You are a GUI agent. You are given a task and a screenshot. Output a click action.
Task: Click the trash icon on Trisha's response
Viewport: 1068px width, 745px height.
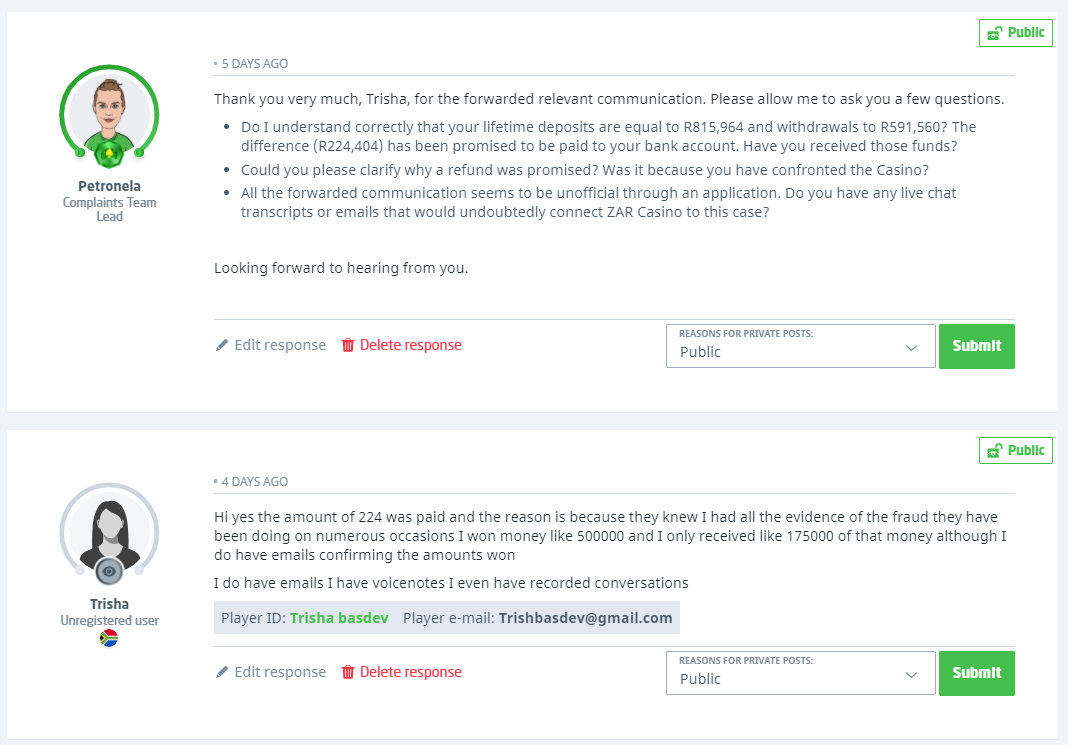coord(348,672)
